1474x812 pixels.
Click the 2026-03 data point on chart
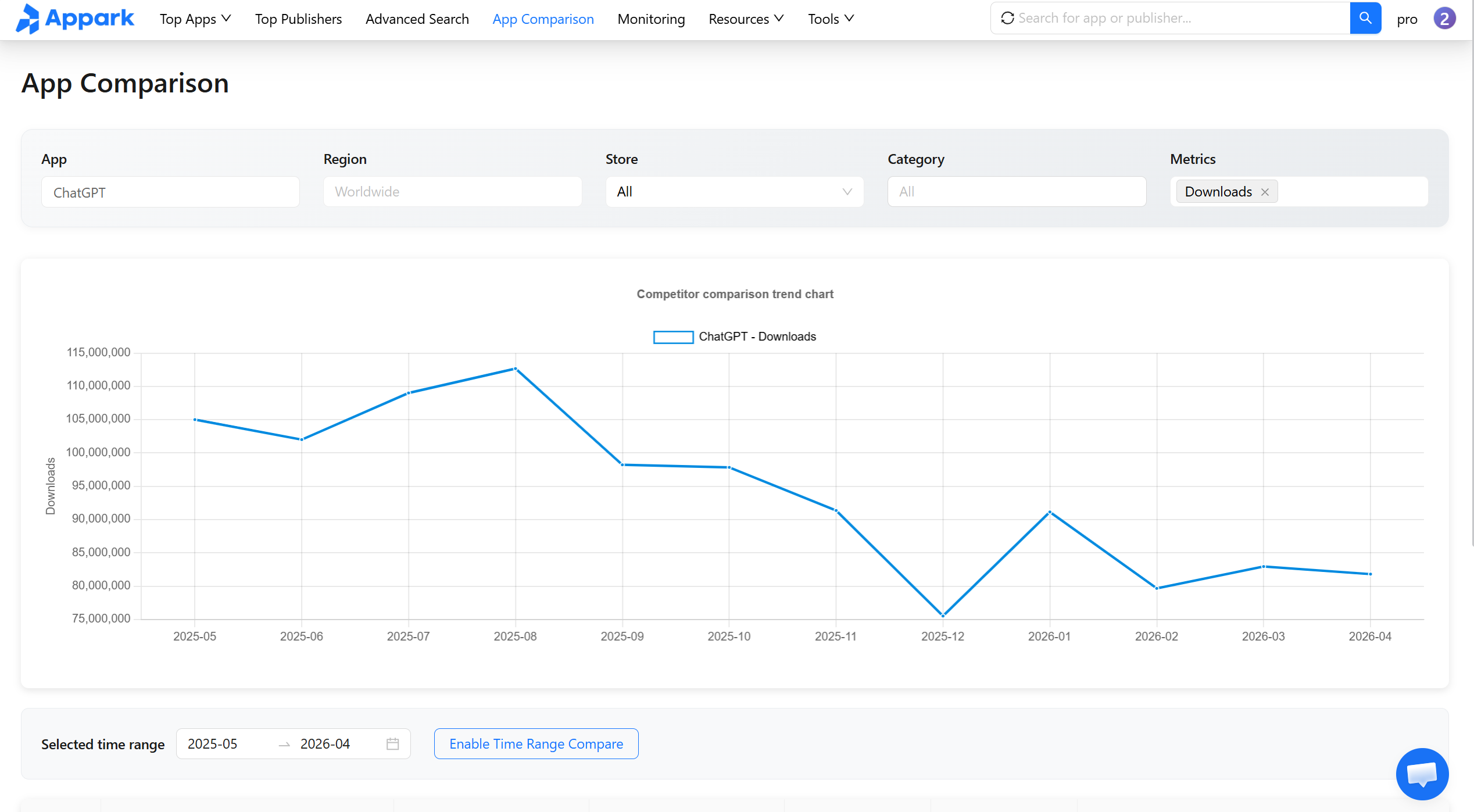(1264, 567)
